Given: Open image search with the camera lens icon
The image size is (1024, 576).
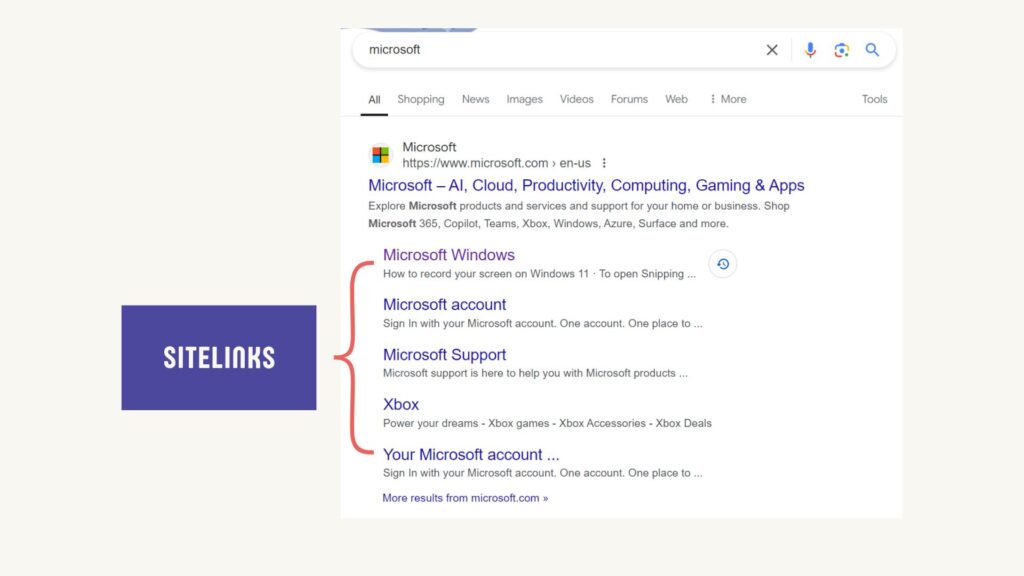Looking at the screenshot, I should click(842, 50).
